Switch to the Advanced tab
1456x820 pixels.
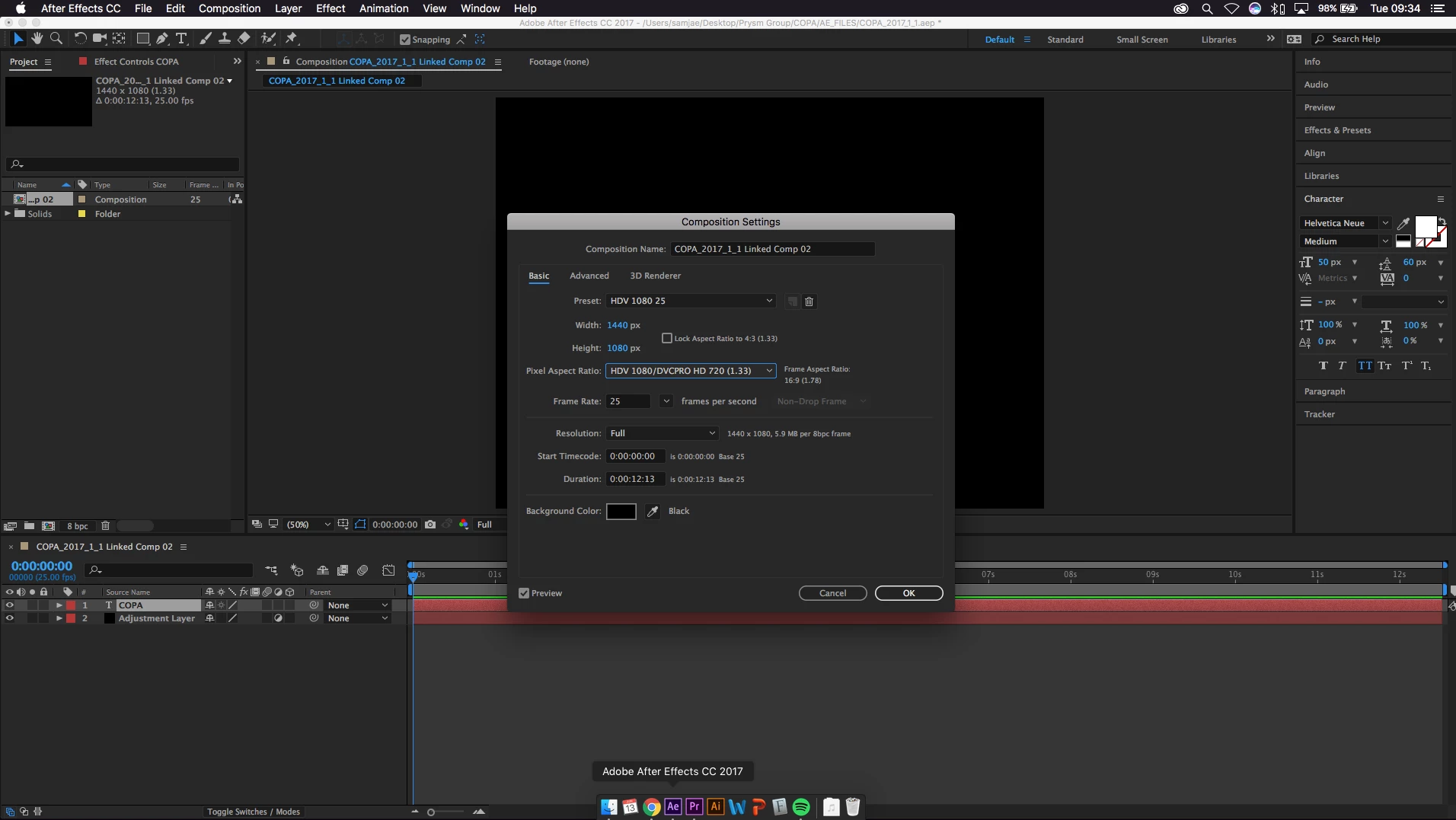pos(589,276)
